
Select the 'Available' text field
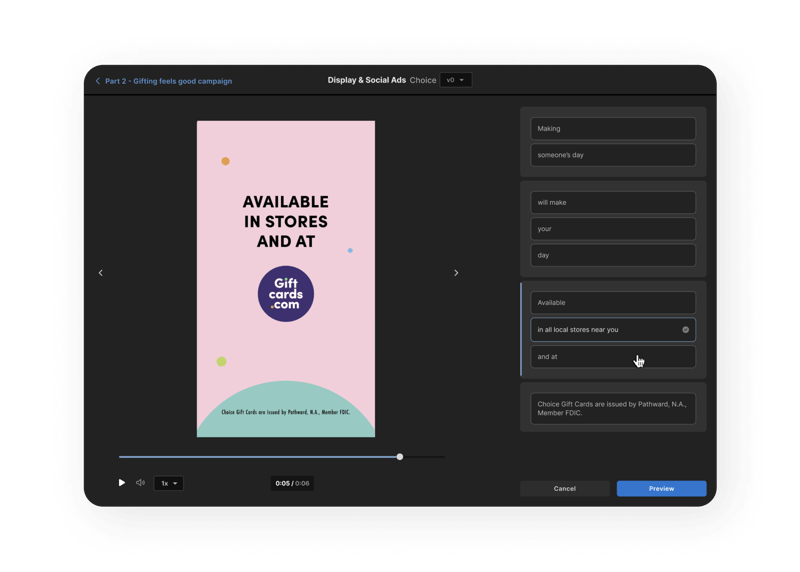[613, 303]
